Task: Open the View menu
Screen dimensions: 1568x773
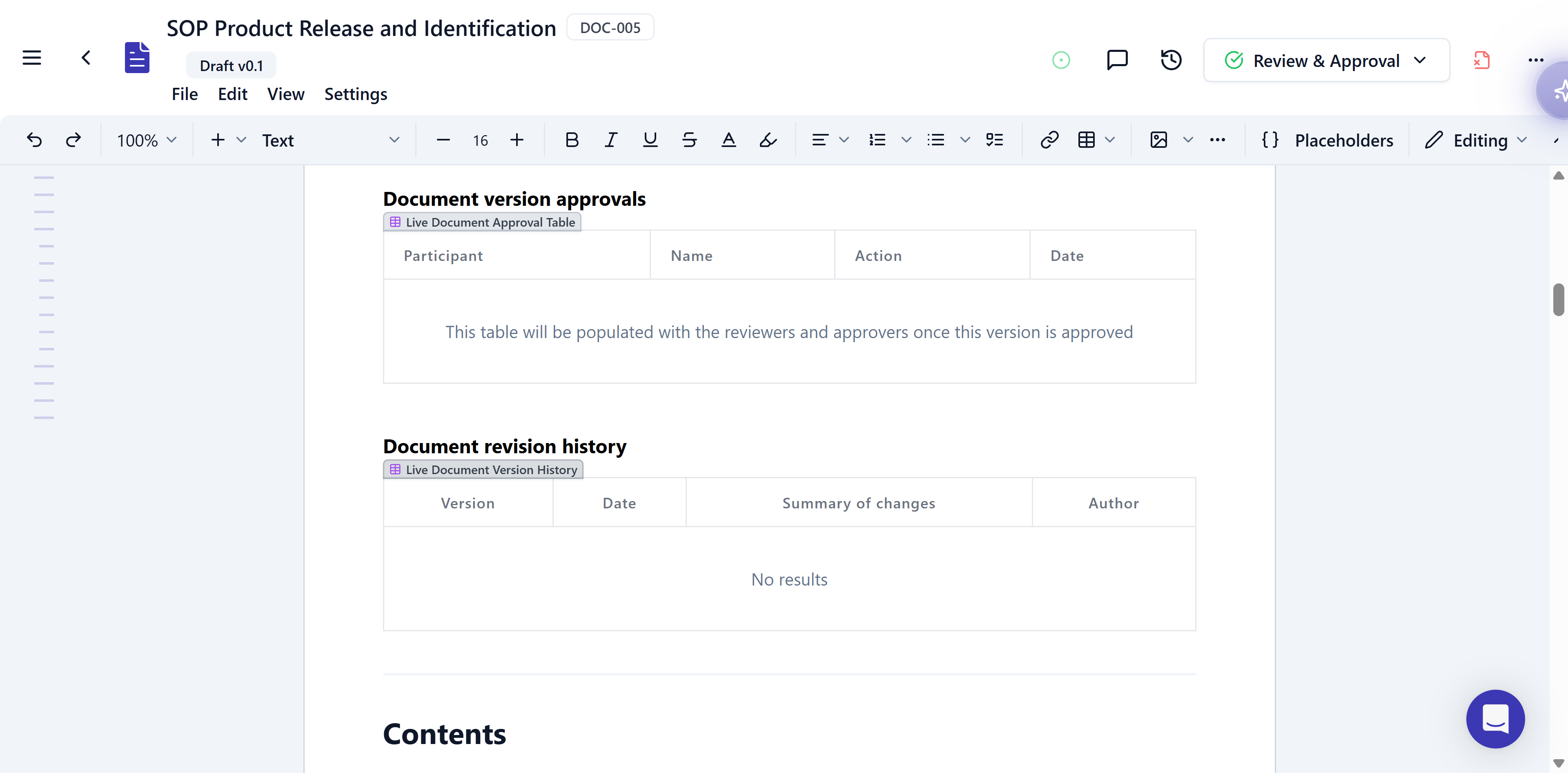Action: (x=285, y=94)
